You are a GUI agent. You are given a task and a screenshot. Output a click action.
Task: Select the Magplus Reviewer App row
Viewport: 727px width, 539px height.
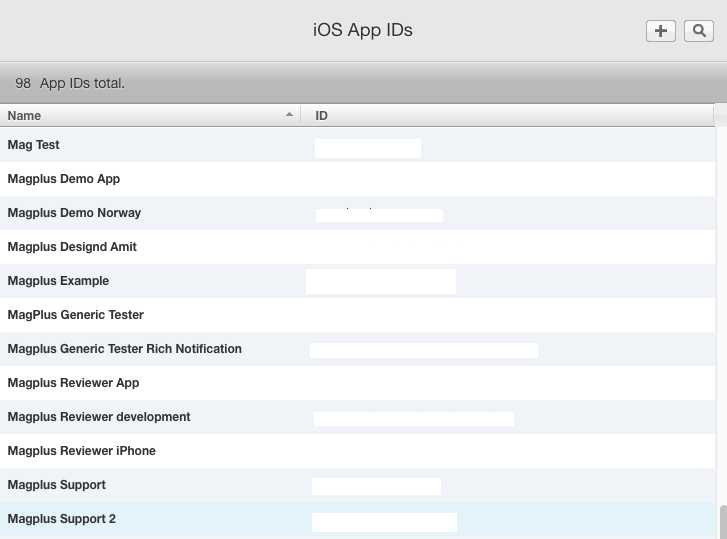pos(357,383)
